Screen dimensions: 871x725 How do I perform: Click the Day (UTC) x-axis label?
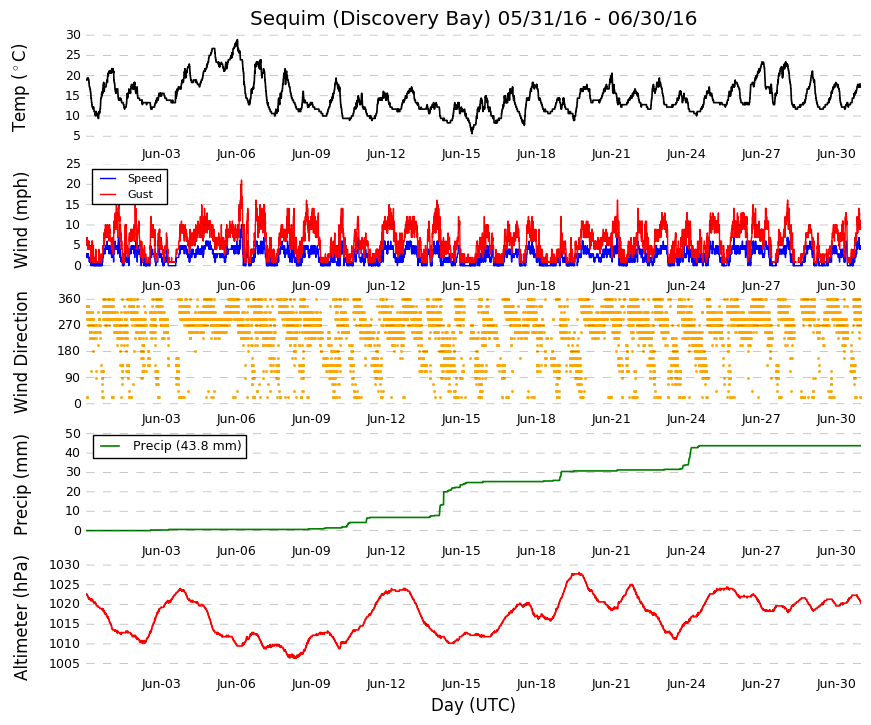(x=473, y=705)
